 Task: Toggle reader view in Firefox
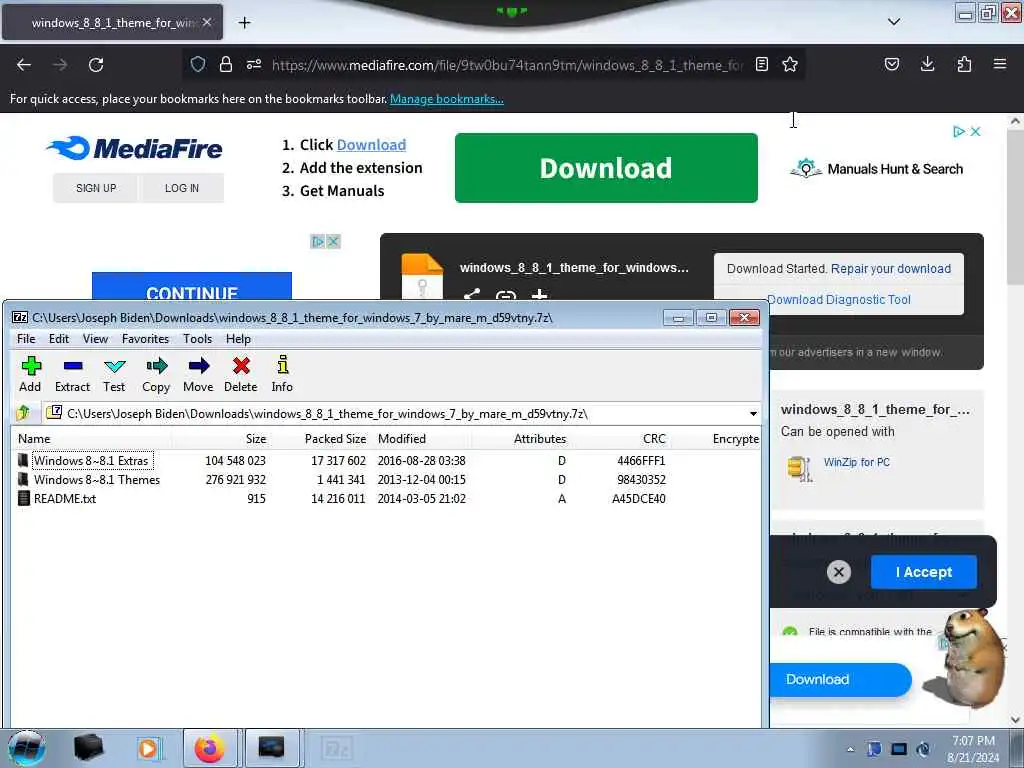pyautogui.click(x=761, y=64)
